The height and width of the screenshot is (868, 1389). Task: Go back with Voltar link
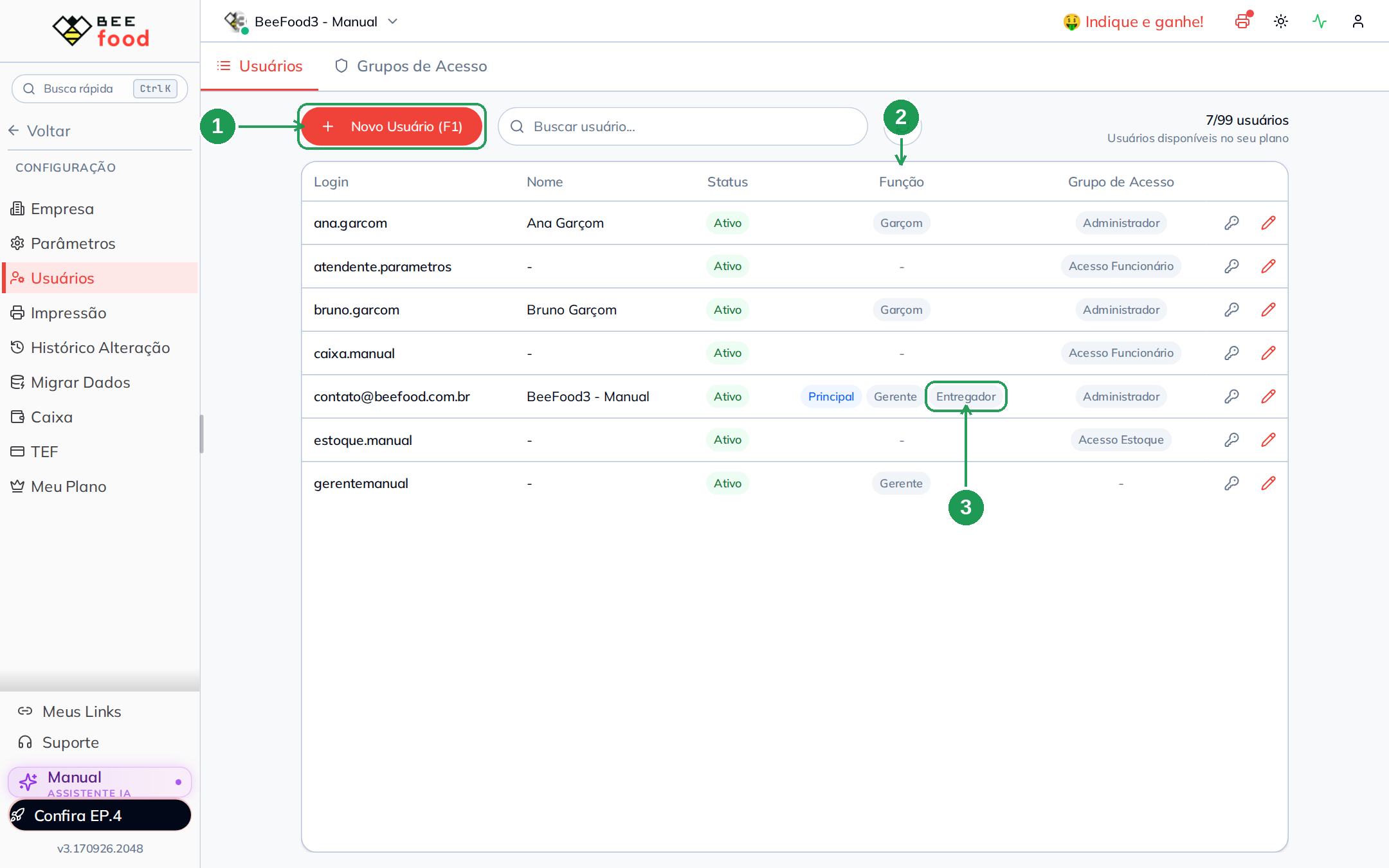40,131
